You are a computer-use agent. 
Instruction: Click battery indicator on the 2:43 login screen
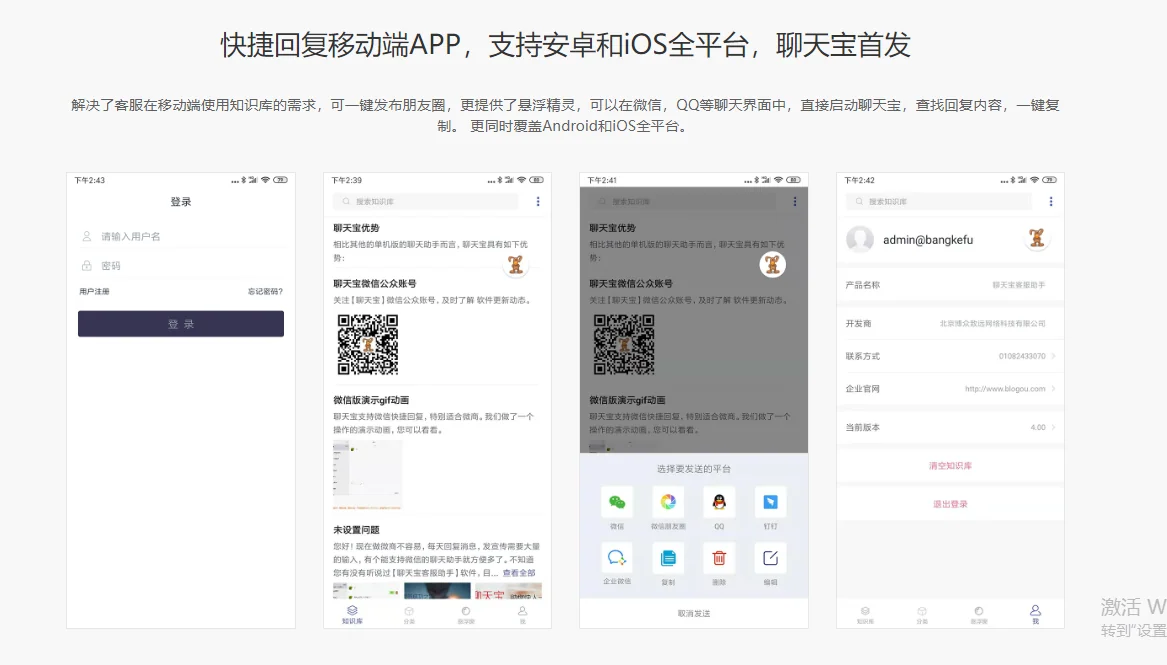(281, 180)
